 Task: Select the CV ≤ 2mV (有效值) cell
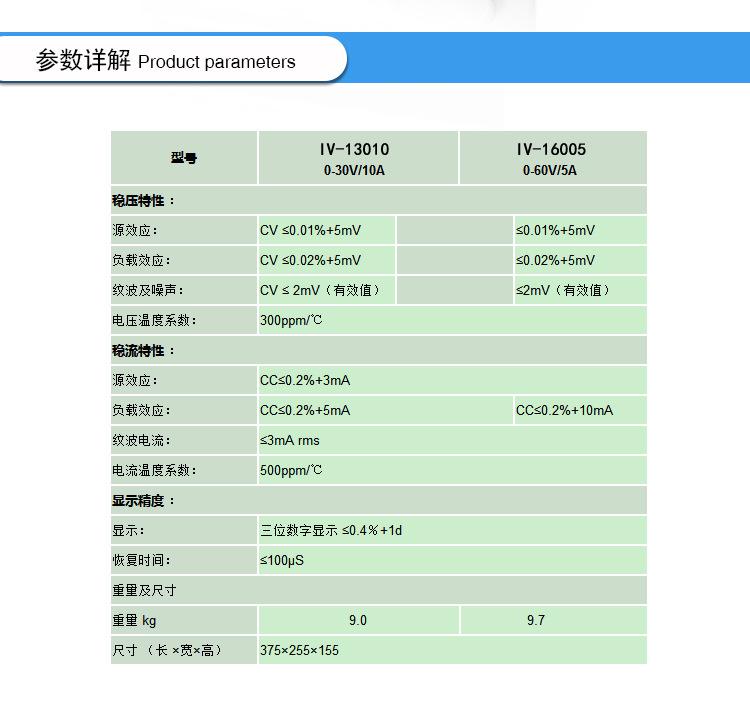coord(320,291)
